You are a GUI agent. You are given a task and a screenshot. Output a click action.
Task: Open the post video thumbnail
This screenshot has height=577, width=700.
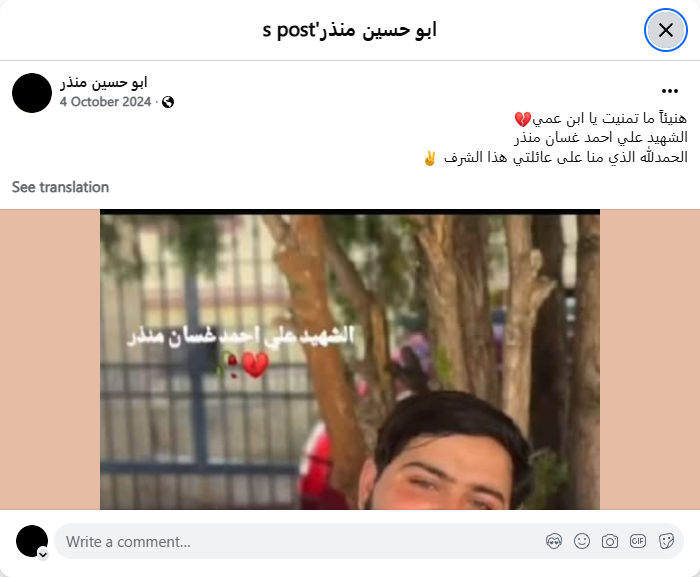(x=350, y=360)
